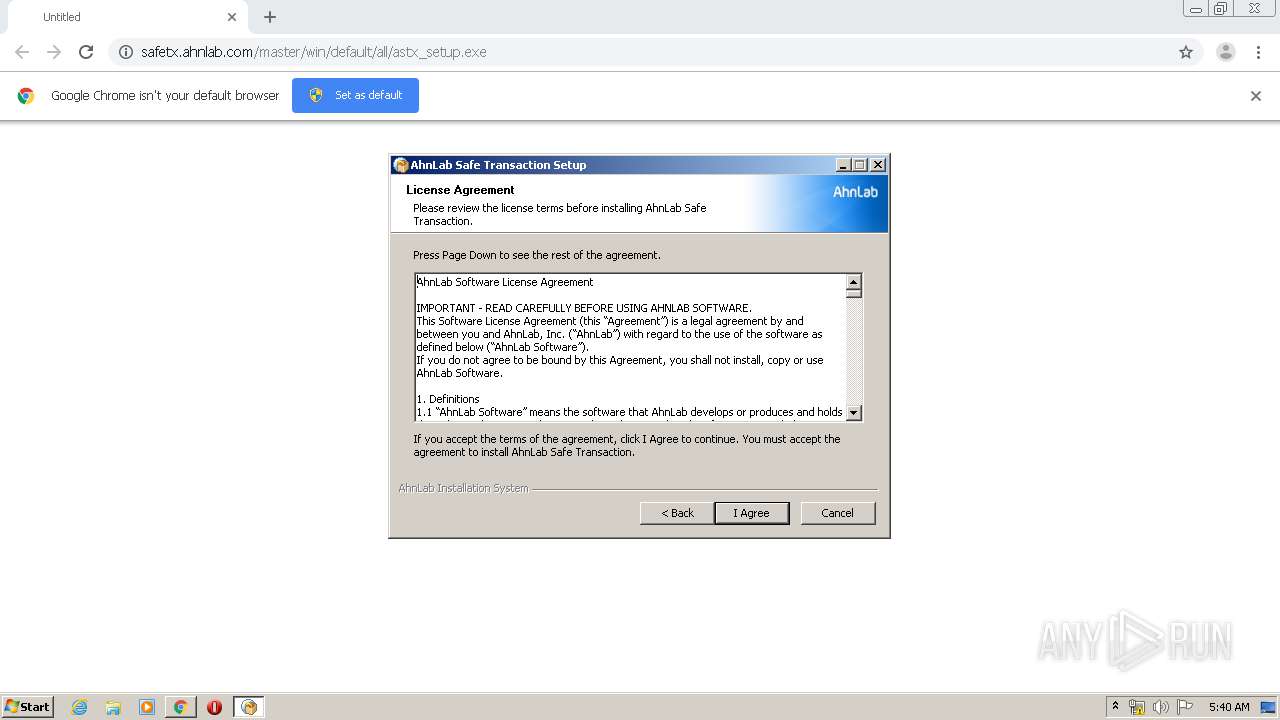
Task: Click the I Agree button
Action: point(752,513)
